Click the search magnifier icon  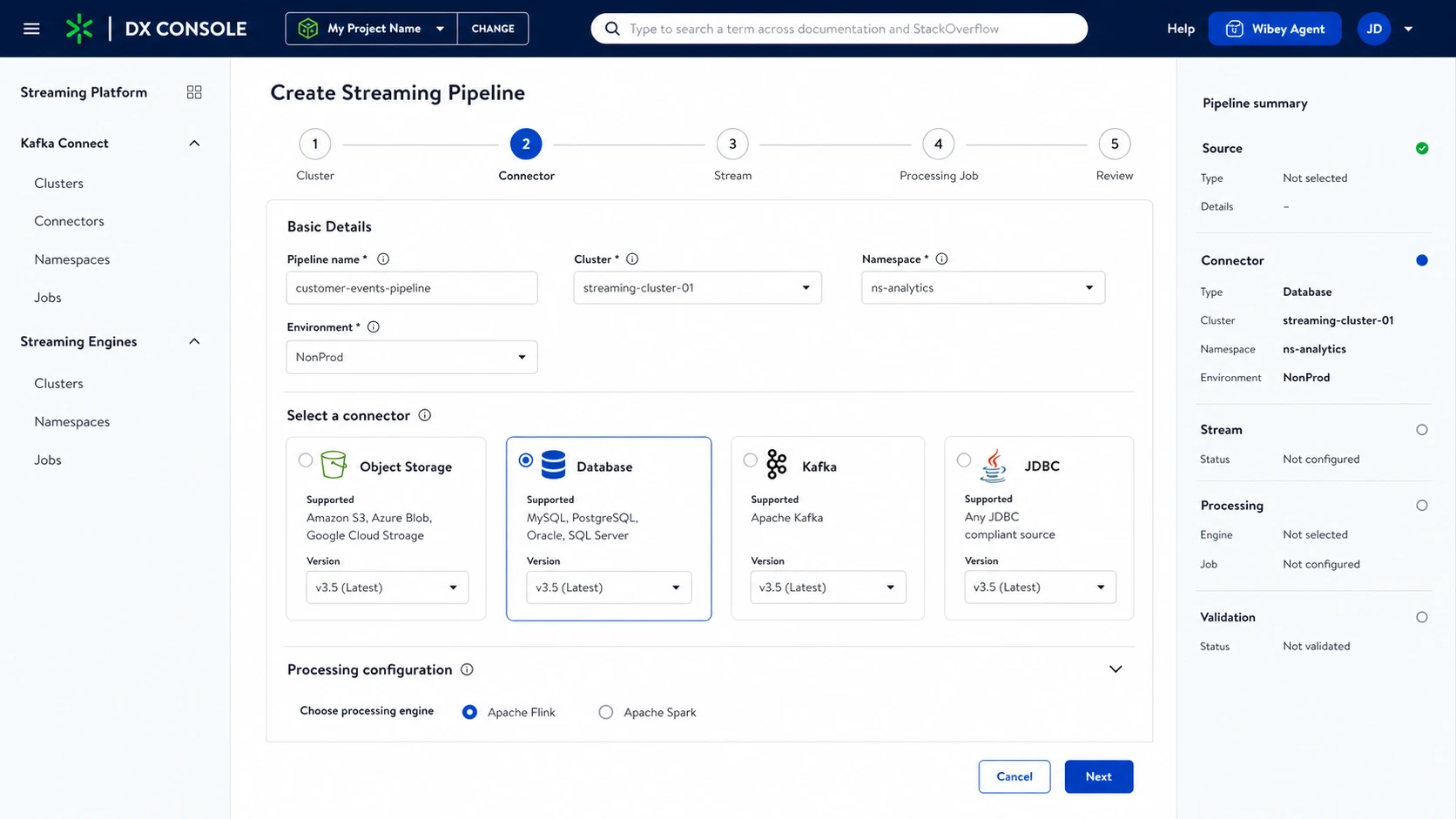pos(612,29)
